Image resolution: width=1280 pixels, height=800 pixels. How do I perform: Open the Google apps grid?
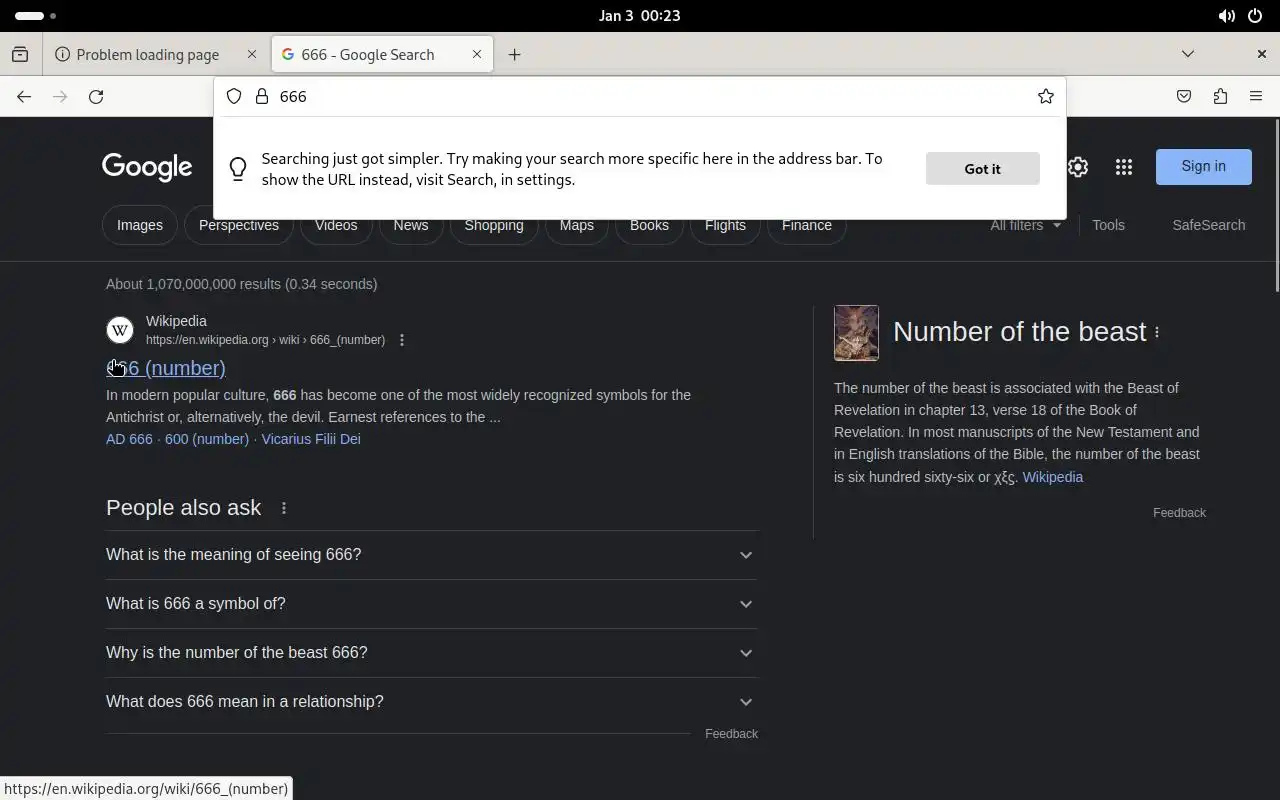(1124, 167)
